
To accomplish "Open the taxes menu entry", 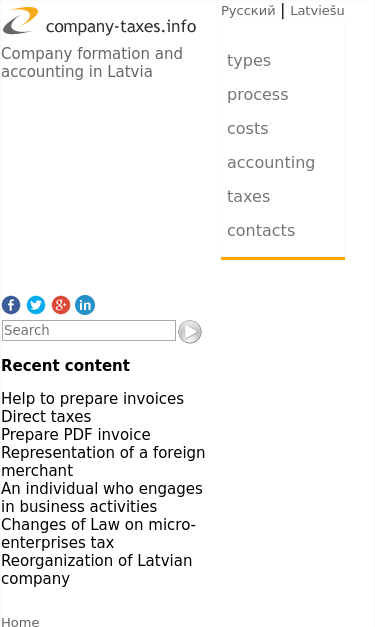I will pos(248,197).
